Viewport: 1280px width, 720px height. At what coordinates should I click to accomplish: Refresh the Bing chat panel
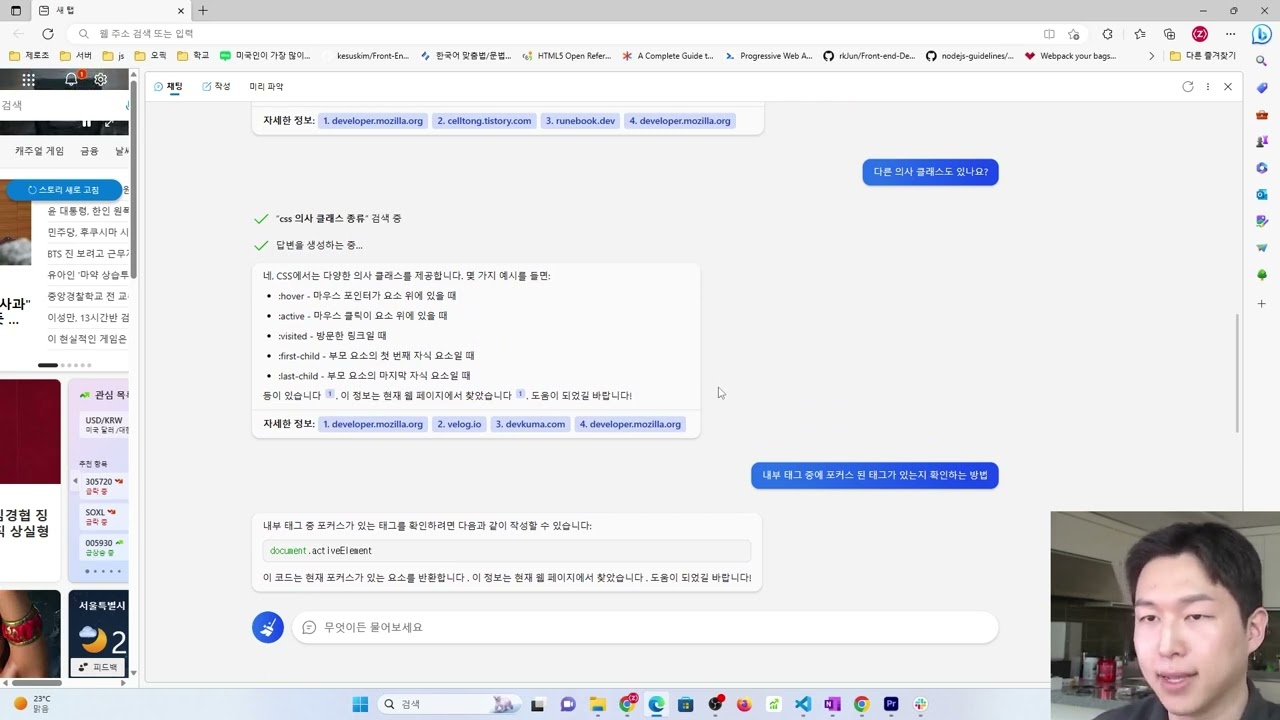tap(1188, 87)
